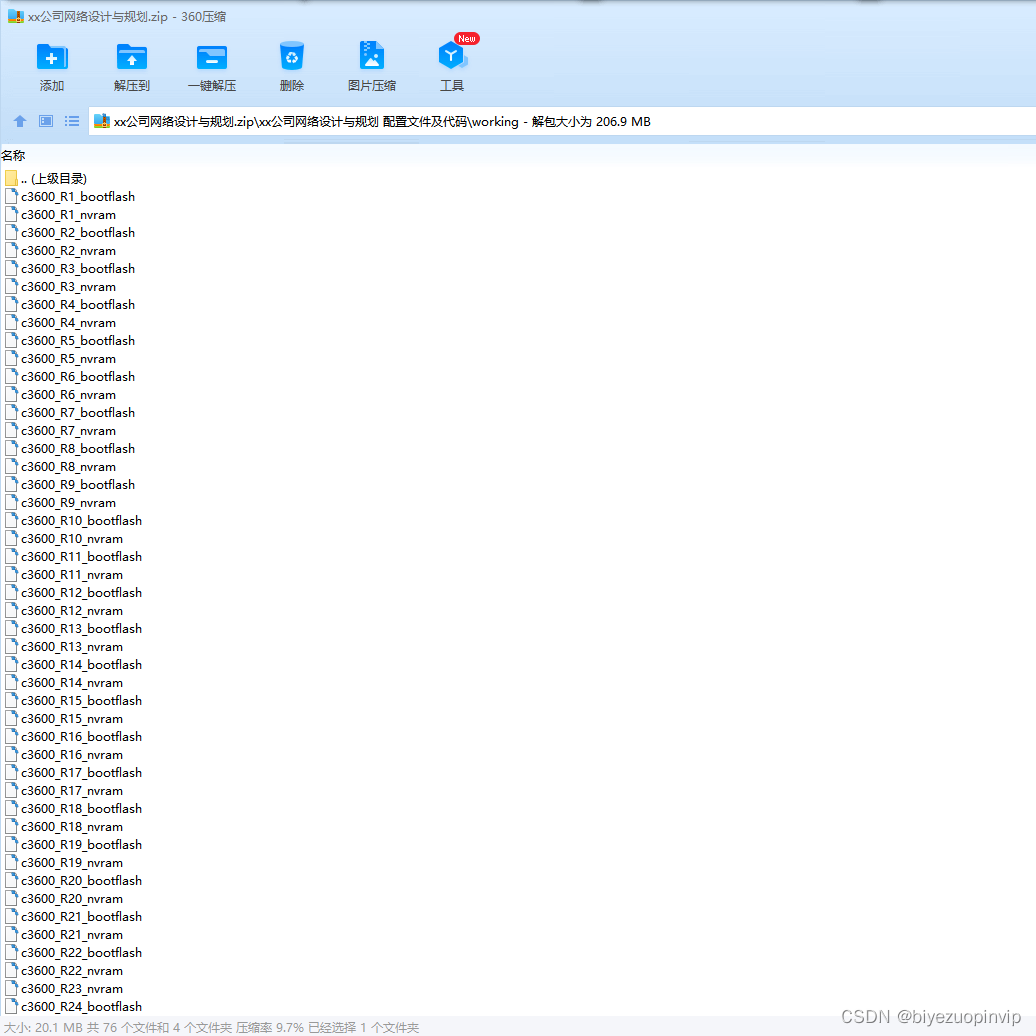This screenshot has width=1036, height=1036.
Task: Select file c3600_R2_bootflash
Action: (70, 233)
